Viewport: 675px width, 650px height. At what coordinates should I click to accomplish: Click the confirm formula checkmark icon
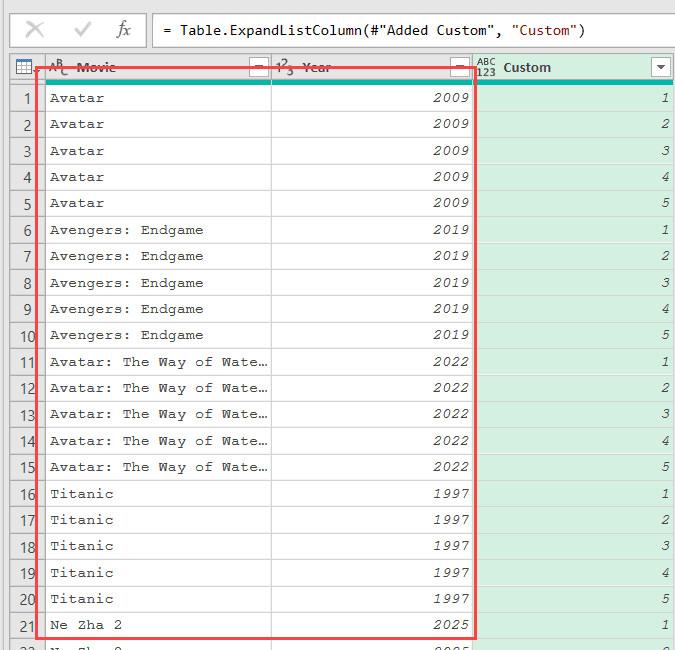pyautogui.click(x=82, y=30)
